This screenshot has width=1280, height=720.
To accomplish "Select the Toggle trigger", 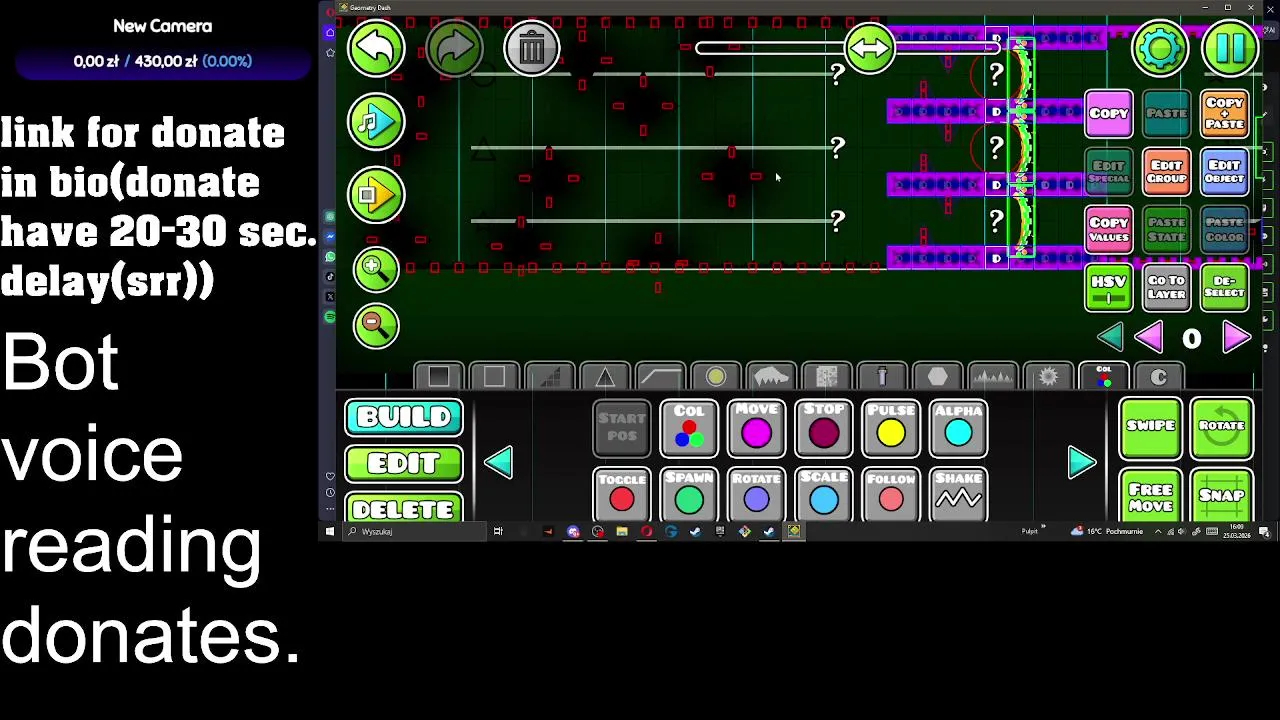I will point(622,495).
